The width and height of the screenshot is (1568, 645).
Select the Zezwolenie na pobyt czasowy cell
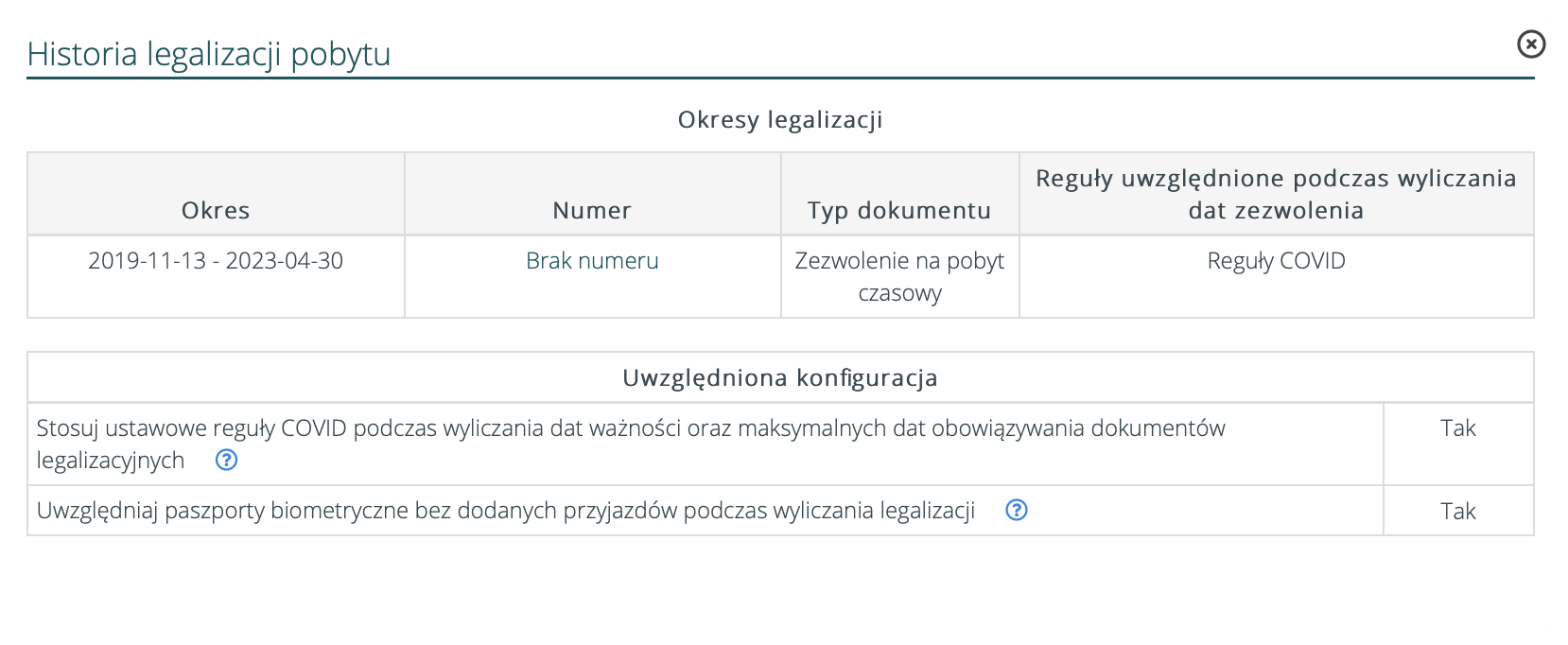point(899,276)
